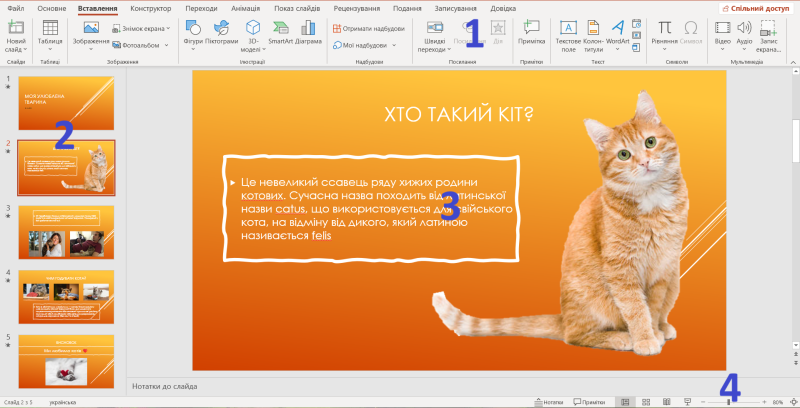Add a Текстове поле text box
This screenshot has width=800, height=408.
click(568, 36)
